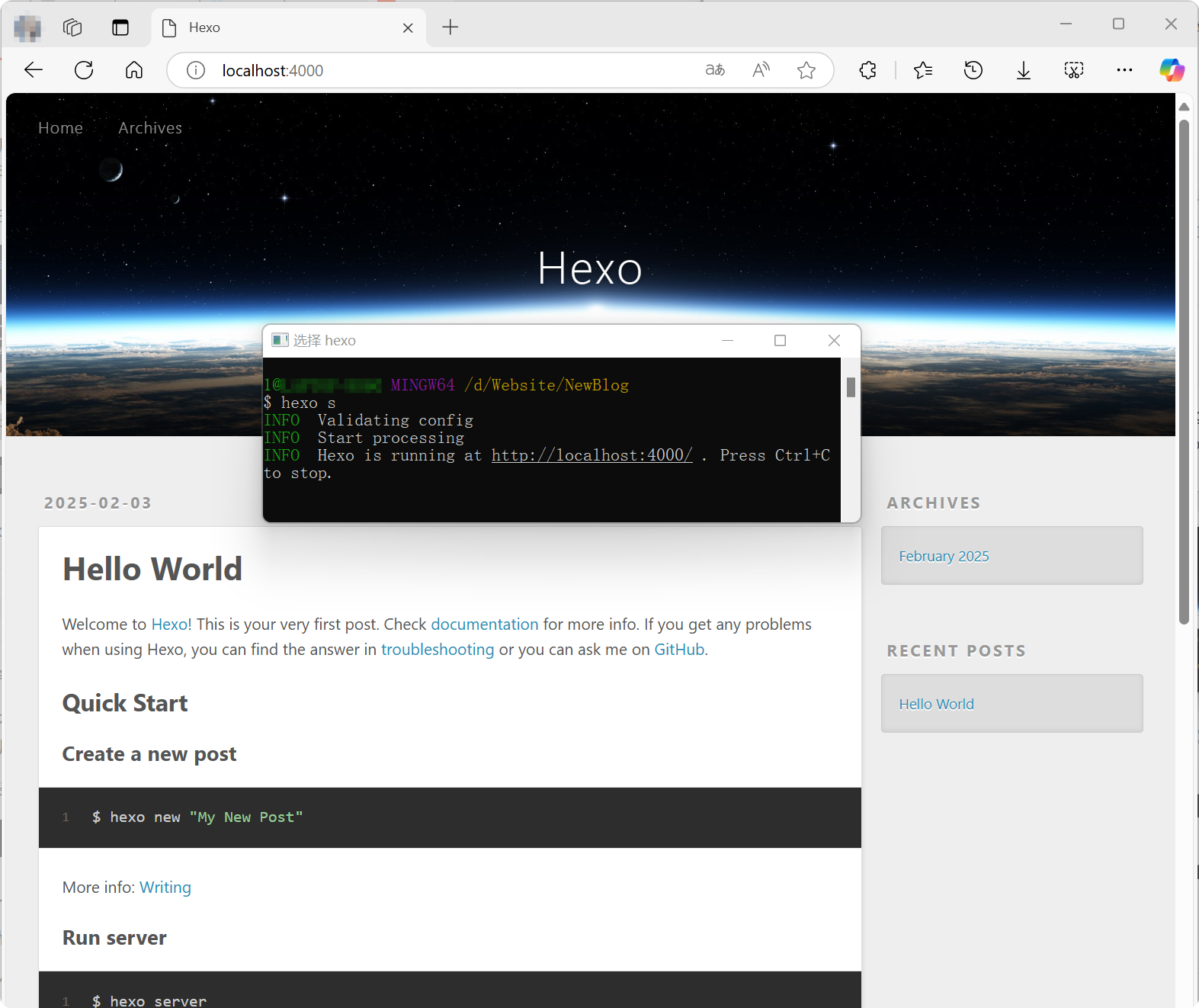1199x1008 pixels.
Task: Open the browser home page icon
Action: coord(134,70)
